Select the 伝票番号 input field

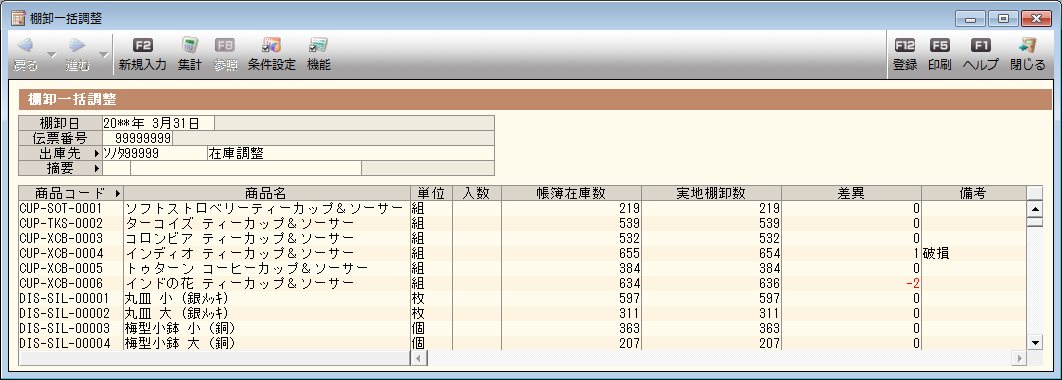click(x=137, y=139)
